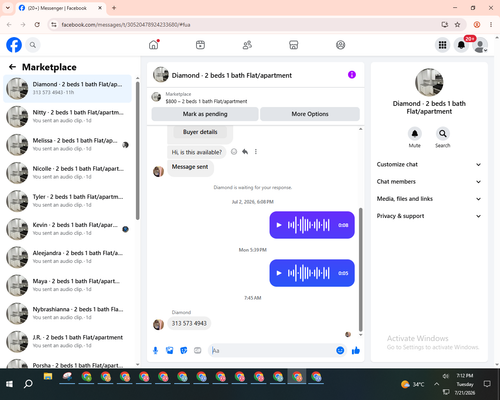
Task: Select the Messenger | Facebook tab
Action: point(61,8)
